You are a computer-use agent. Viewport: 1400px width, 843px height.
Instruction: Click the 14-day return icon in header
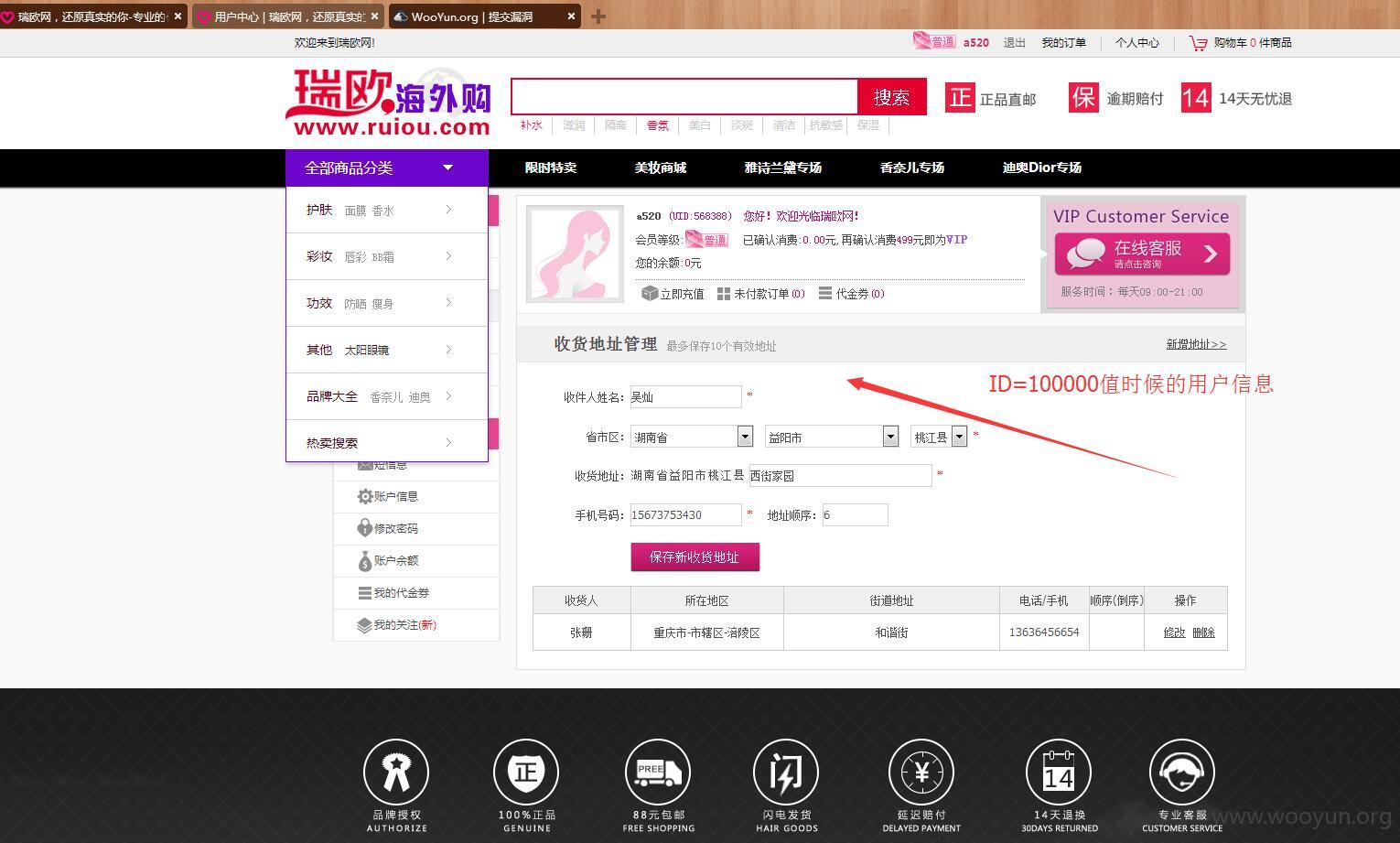click(x=1195, y=98)
